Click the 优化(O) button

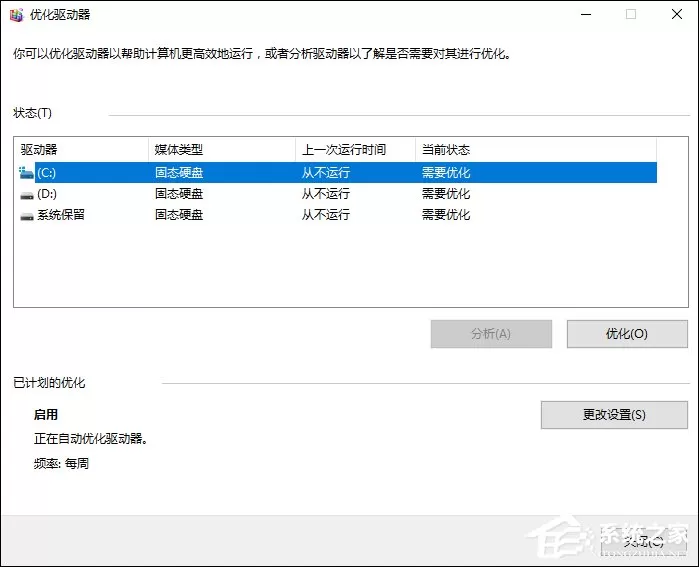tap(627, 334)
